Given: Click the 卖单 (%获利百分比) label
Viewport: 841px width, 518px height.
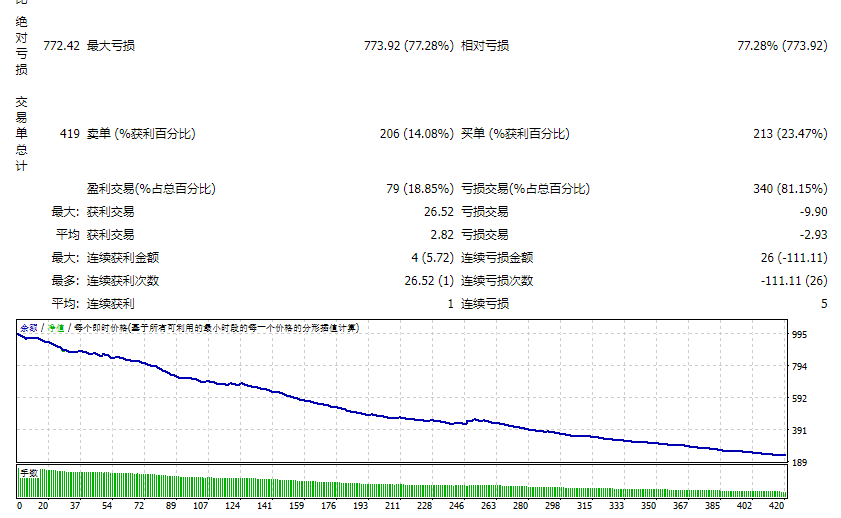Looking at the screenshot, I should [141, 134].
